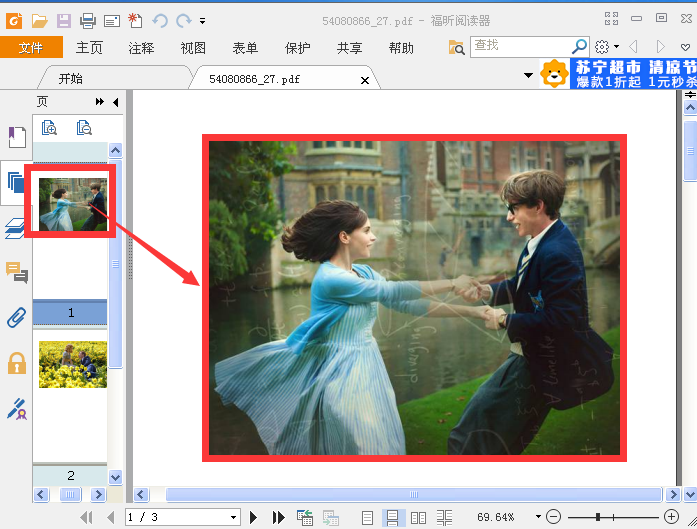Zoom out with the minus button

[x=553, y=517]
